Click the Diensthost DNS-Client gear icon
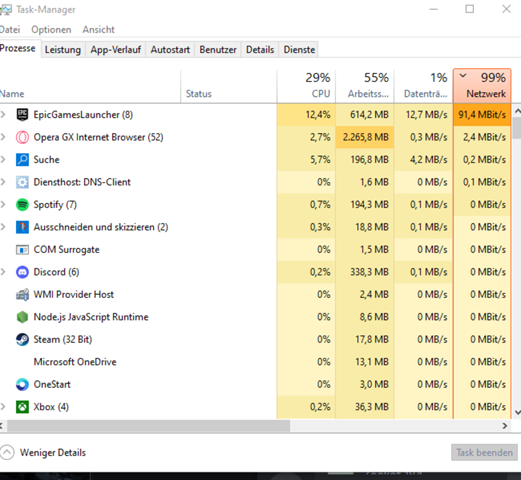Viewport: 521px width, 480px height. tap(22, 182)
